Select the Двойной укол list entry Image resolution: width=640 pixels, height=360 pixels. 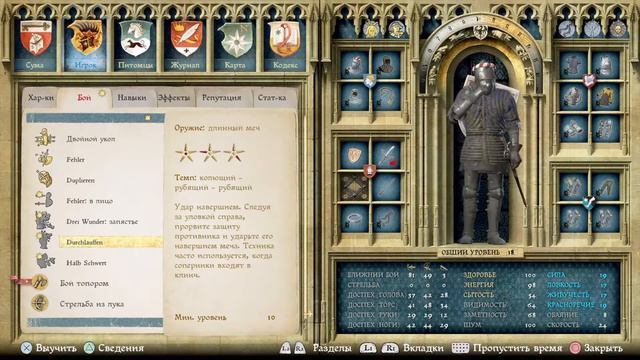coord(91,139)
